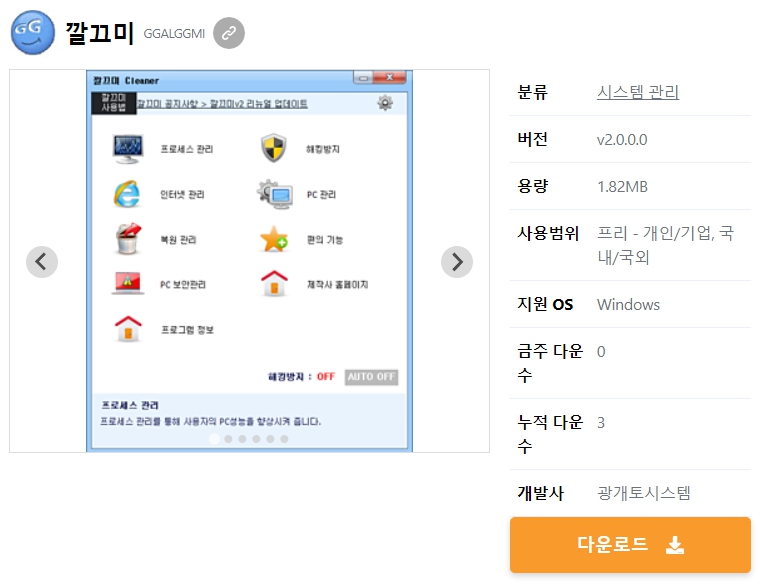
Task: Click the 해킹방지 label beside shield
Action: 322,149
